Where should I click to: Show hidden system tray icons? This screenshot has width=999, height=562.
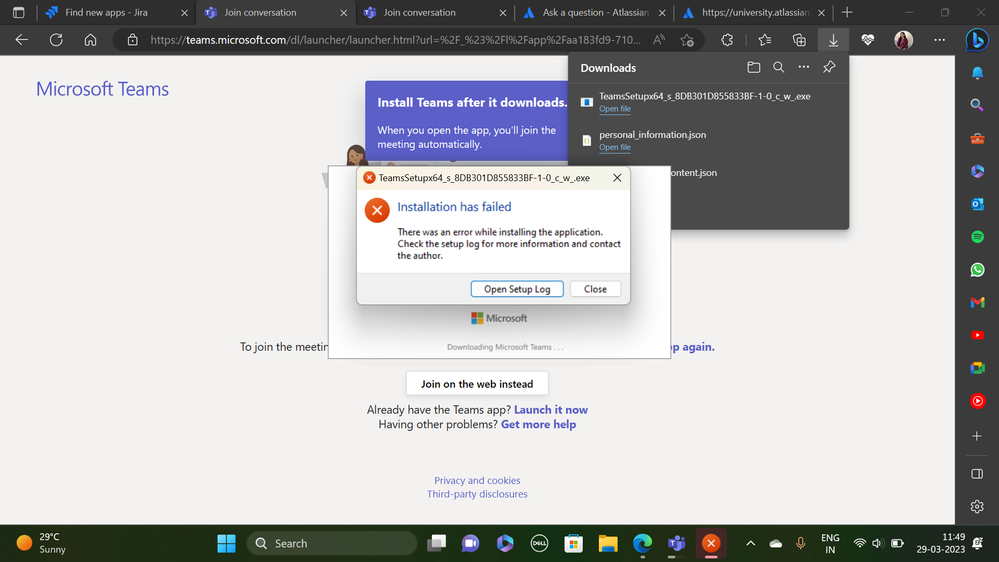(751, 544)
